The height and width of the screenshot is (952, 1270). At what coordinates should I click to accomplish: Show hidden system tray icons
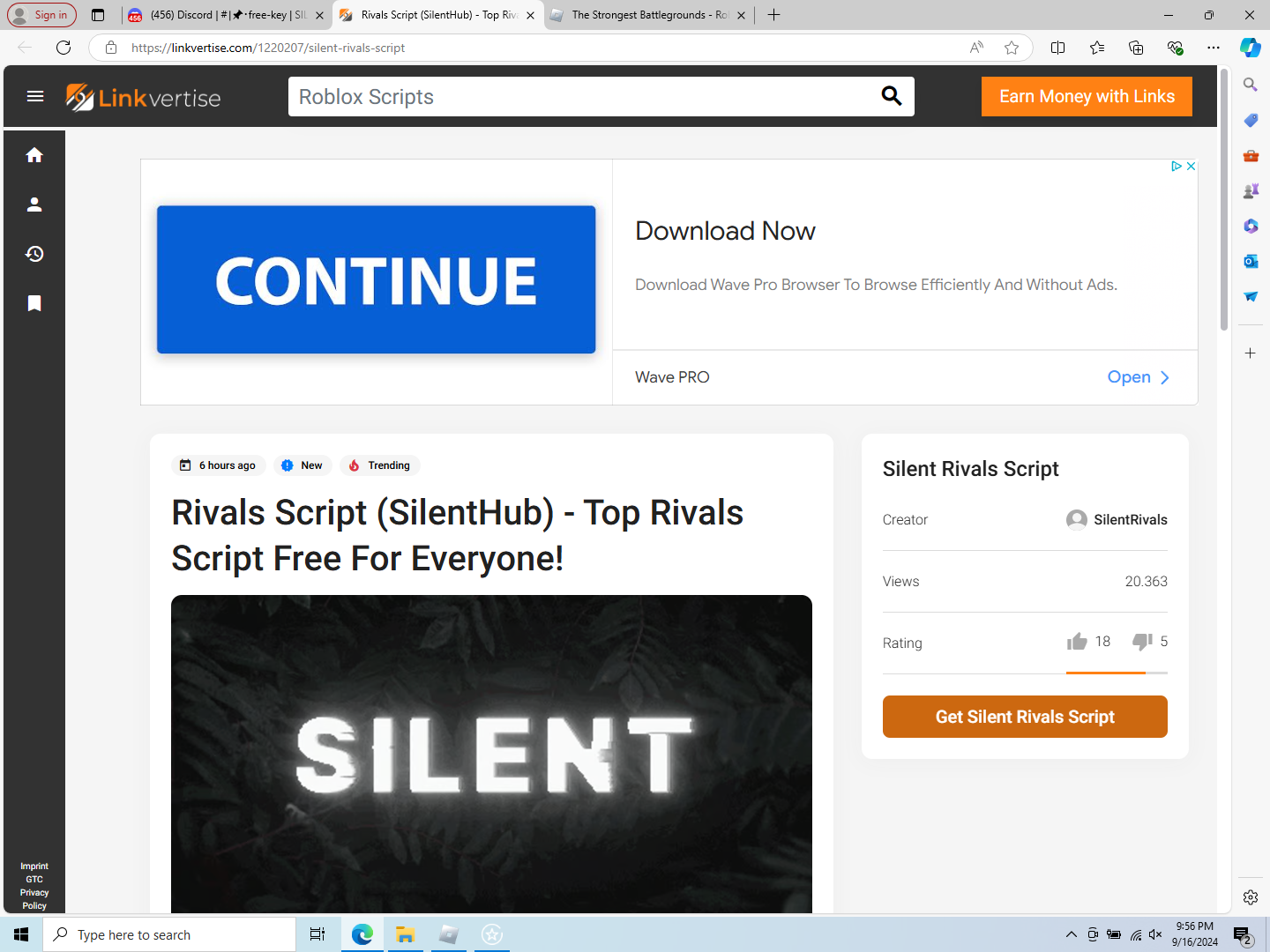pyautogui.click(x=1071, y=934)
